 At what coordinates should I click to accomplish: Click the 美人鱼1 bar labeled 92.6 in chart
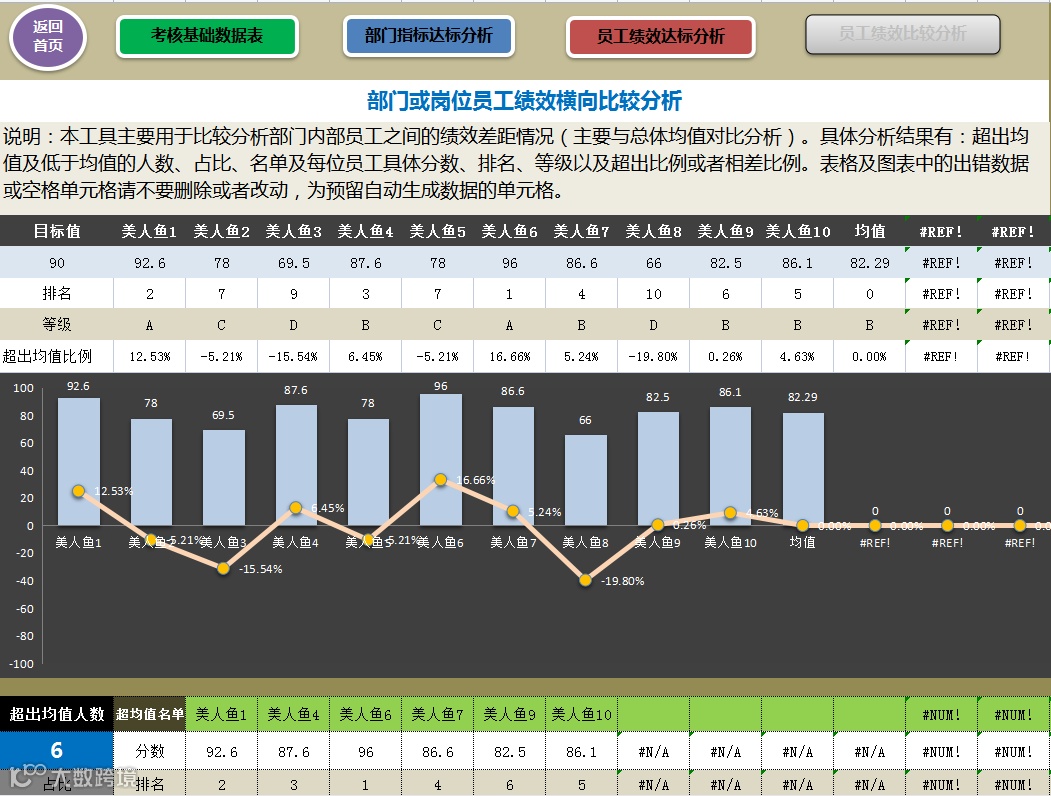78,462
